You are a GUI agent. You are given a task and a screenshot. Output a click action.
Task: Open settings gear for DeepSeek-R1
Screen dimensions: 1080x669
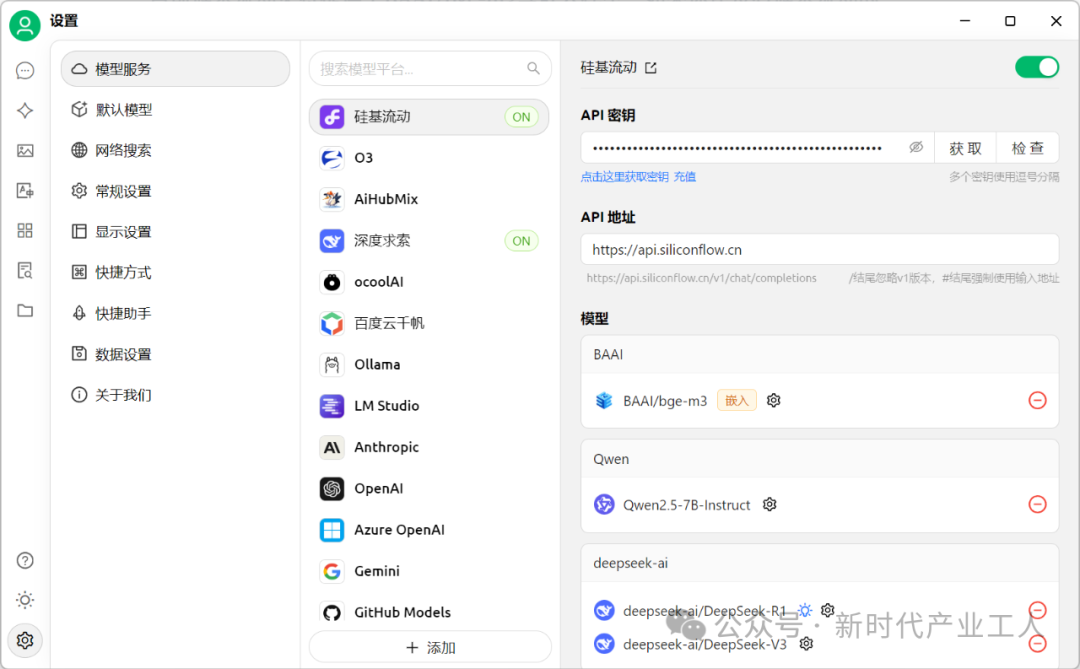[x=827, y=610]
